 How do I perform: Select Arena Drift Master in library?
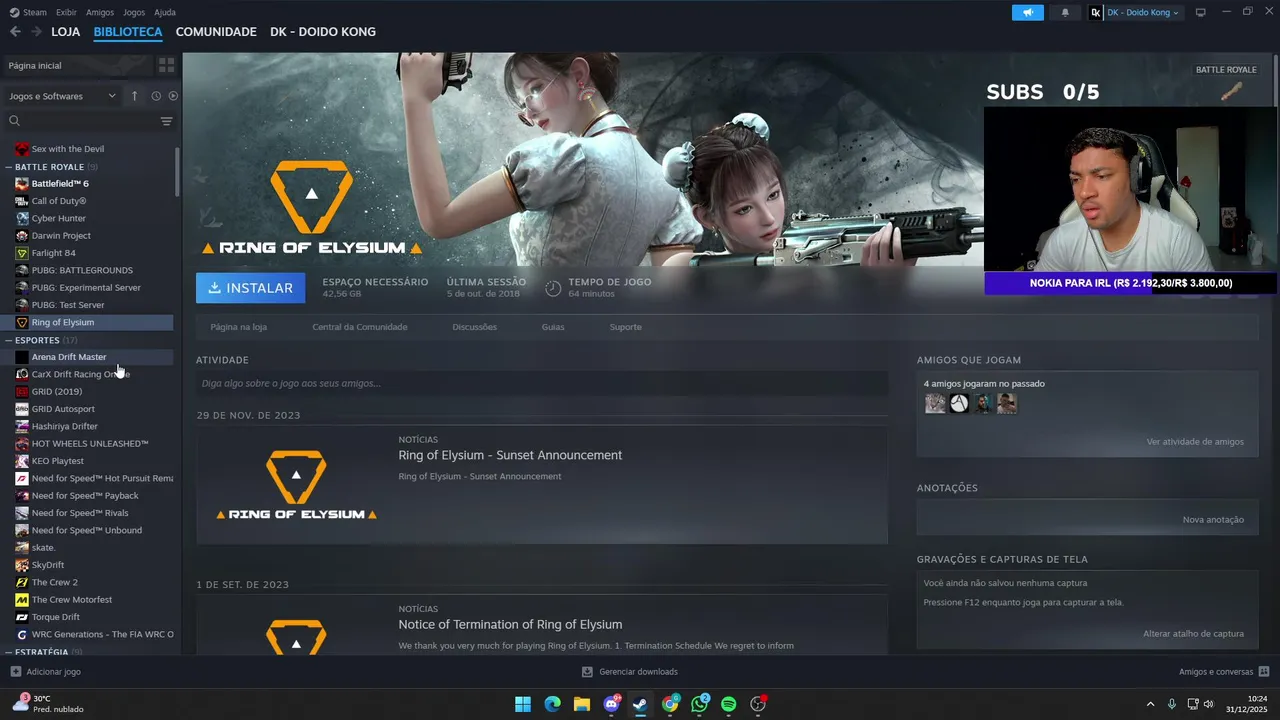click(x=69, y=357)
